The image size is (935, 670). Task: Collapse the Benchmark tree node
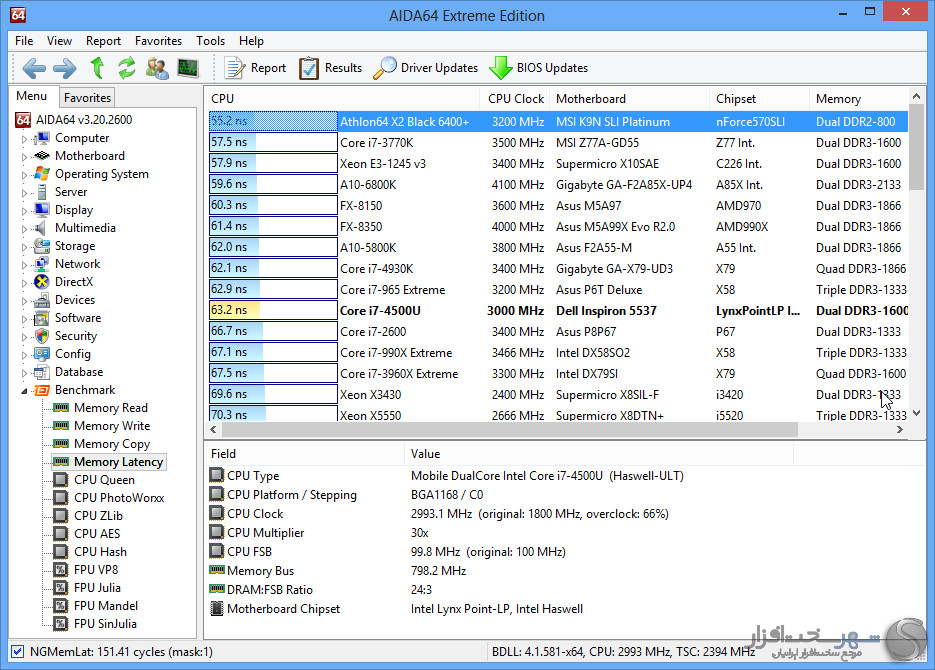point(24,391)
